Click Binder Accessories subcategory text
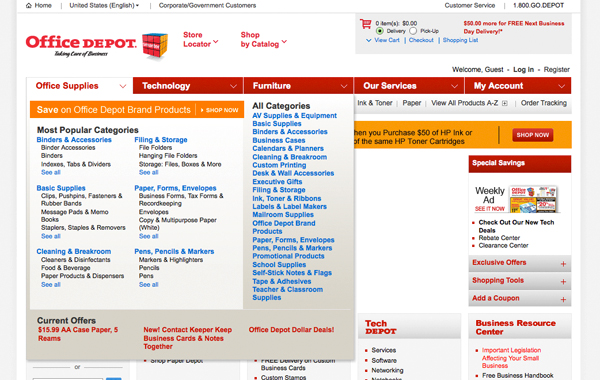Image resolution: width=600 pixels, height=380 pixels. pyautogui.click(x=68, y=148)
